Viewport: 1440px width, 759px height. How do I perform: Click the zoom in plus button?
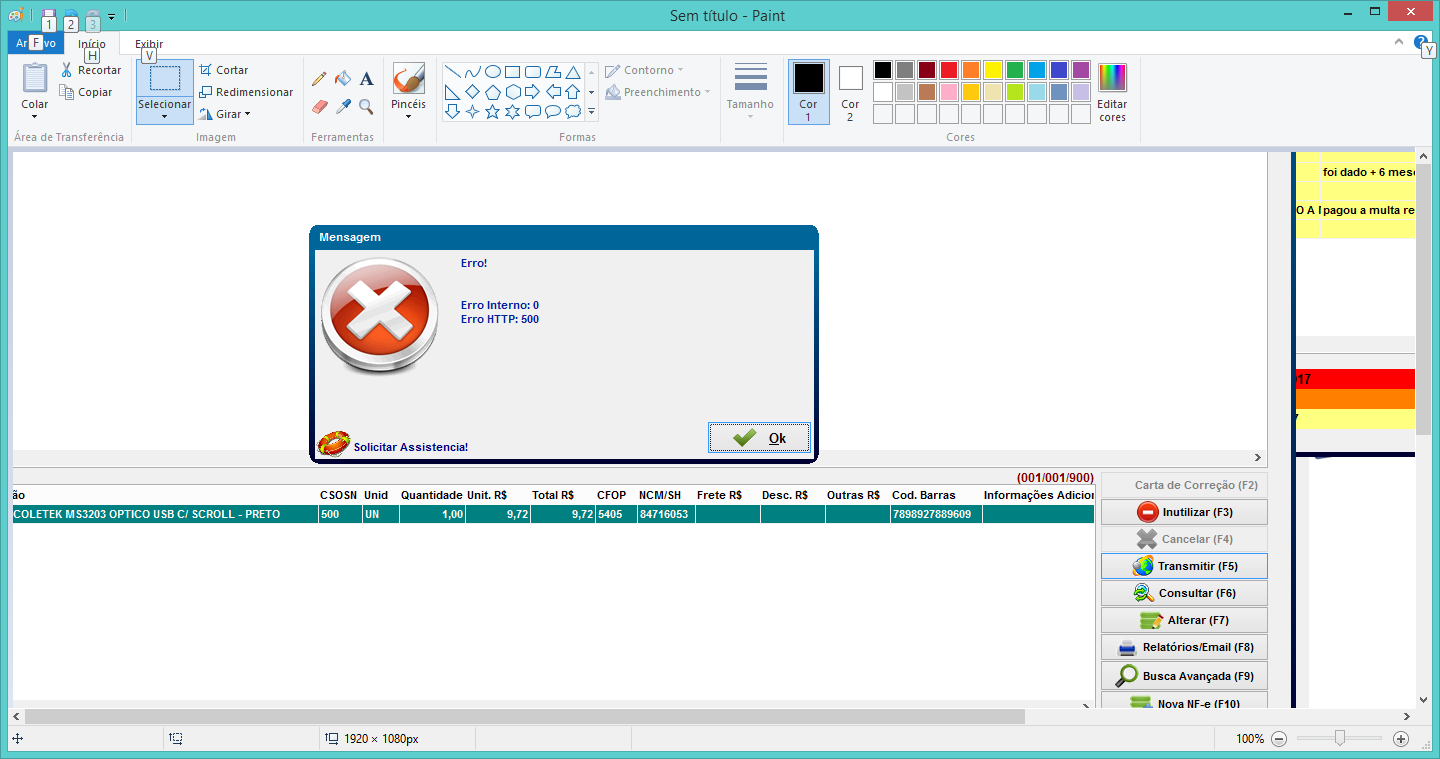pyautogui.click(x=1401, y=739)
